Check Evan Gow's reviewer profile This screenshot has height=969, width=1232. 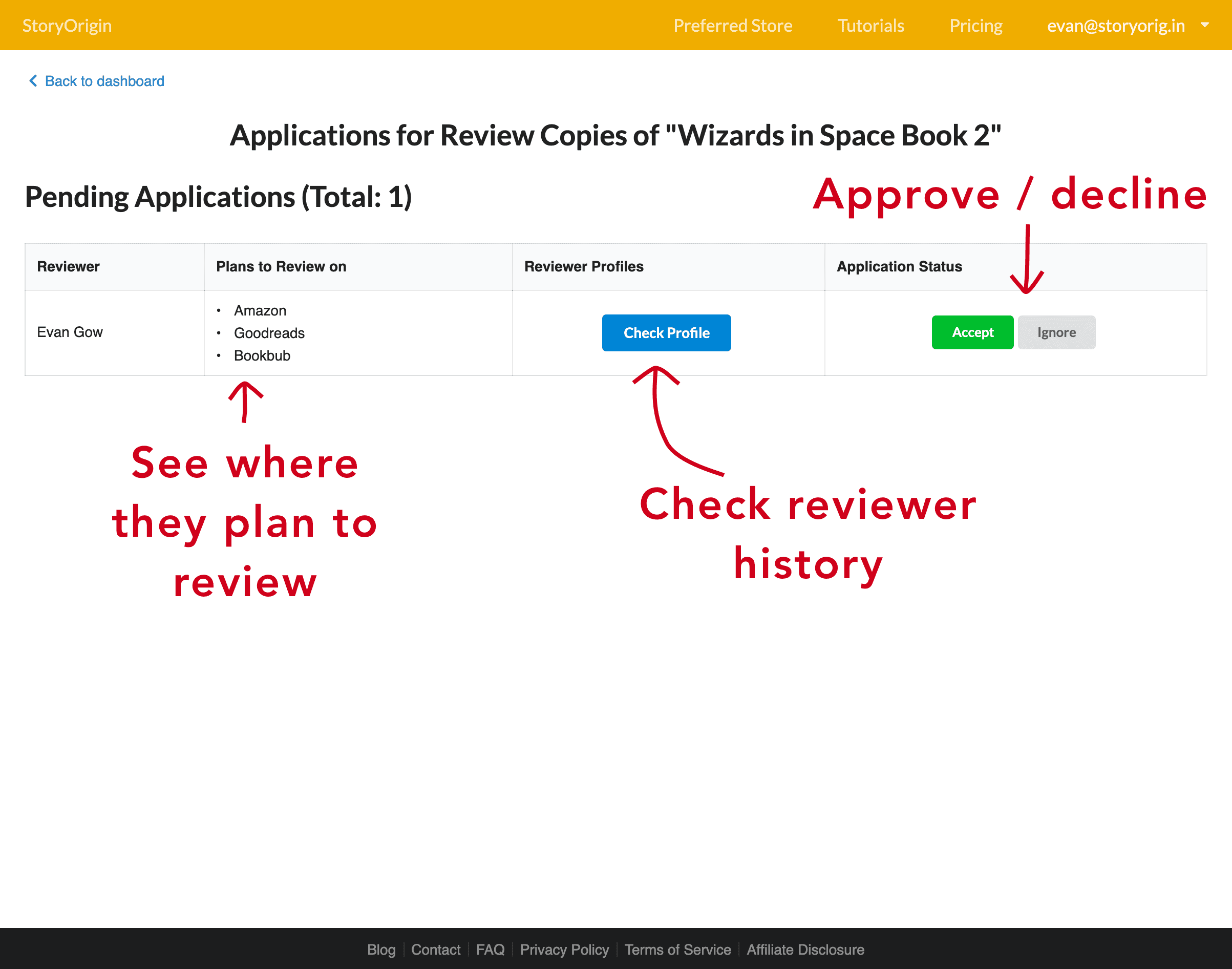tap(667, 332)
